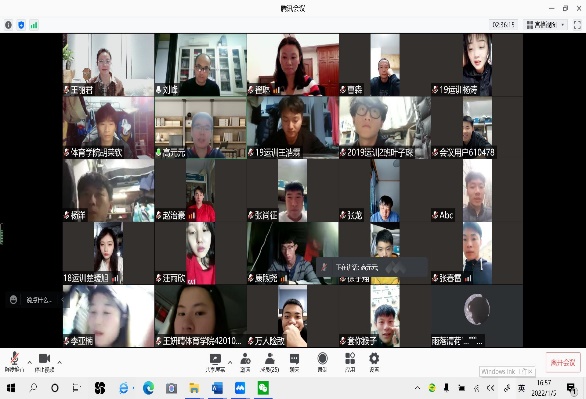The image size is (586, 399).
Task: Unmute the microphone in the meeting toolbar
Action: 14,361
